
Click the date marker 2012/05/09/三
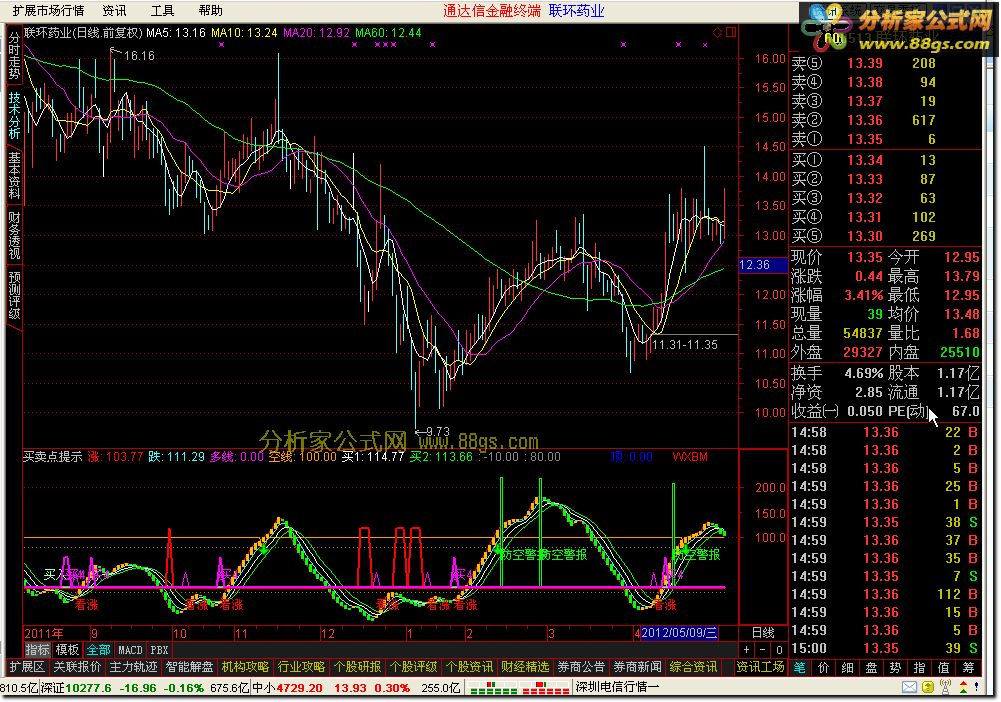[679, 632]
